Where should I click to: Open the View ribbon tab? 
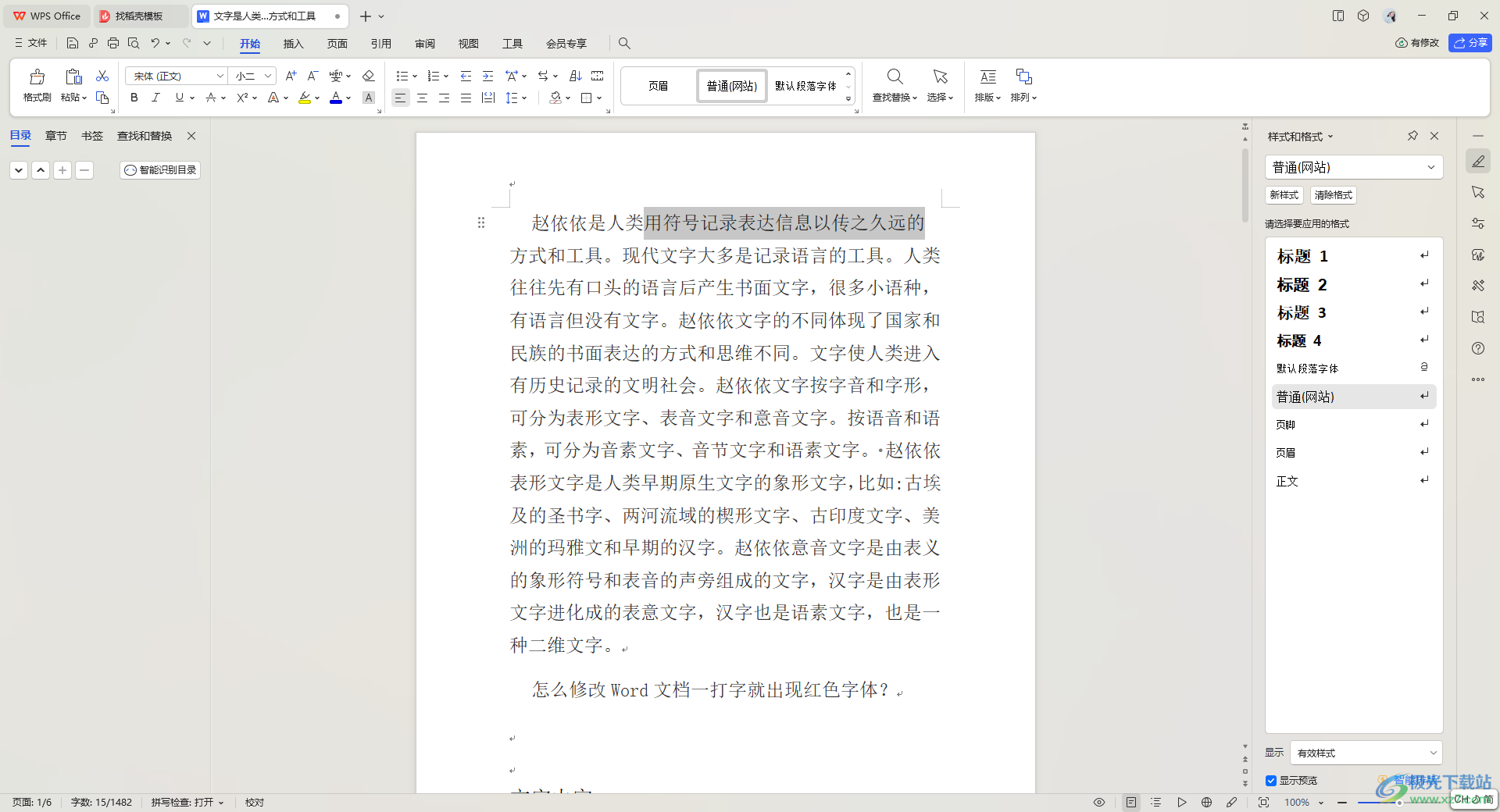(469, 44)
